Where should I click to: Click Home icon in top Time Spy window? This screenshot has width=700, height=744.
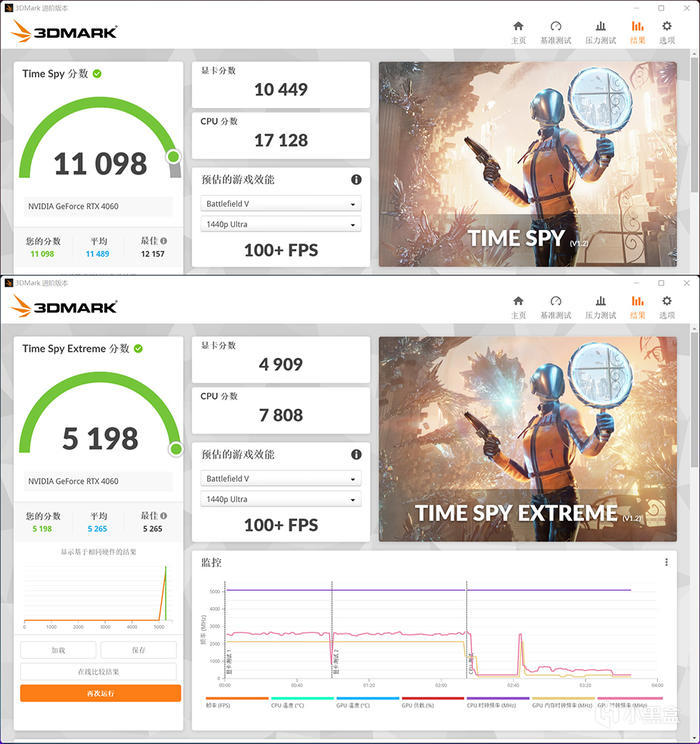click(x=518, y=32)
